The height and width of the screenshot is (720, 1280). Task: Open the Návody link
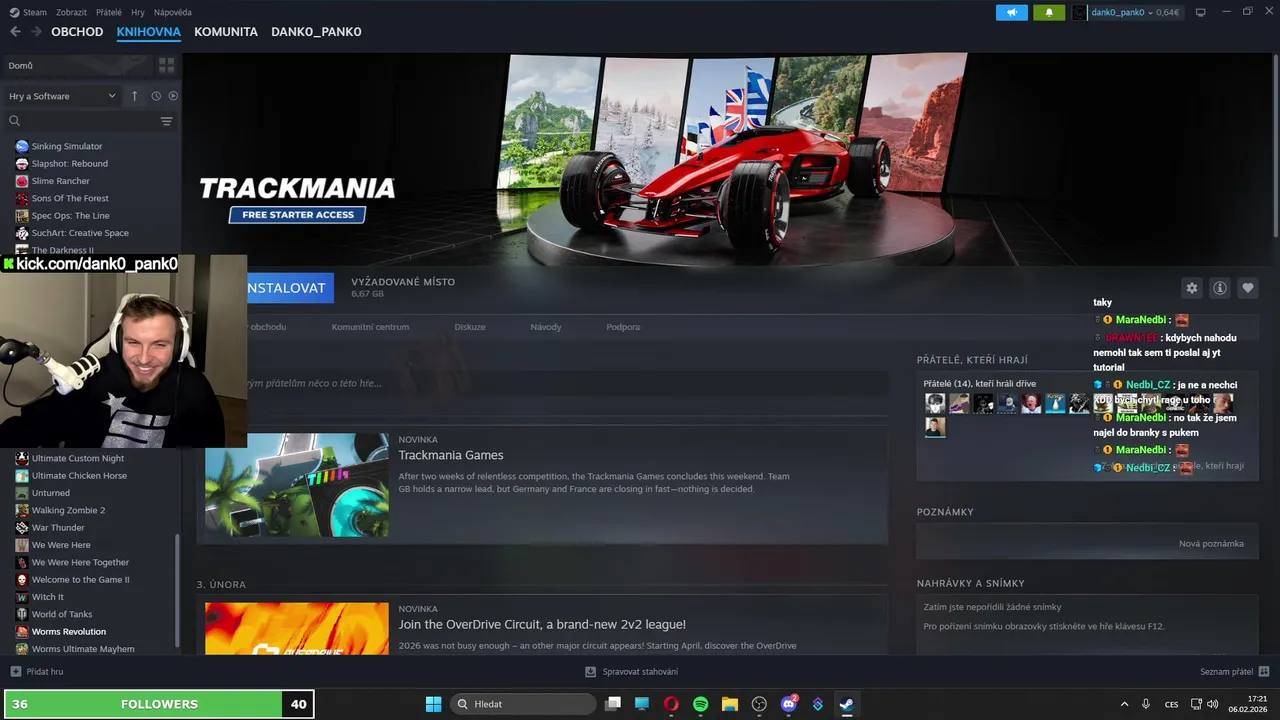point(546,327)
